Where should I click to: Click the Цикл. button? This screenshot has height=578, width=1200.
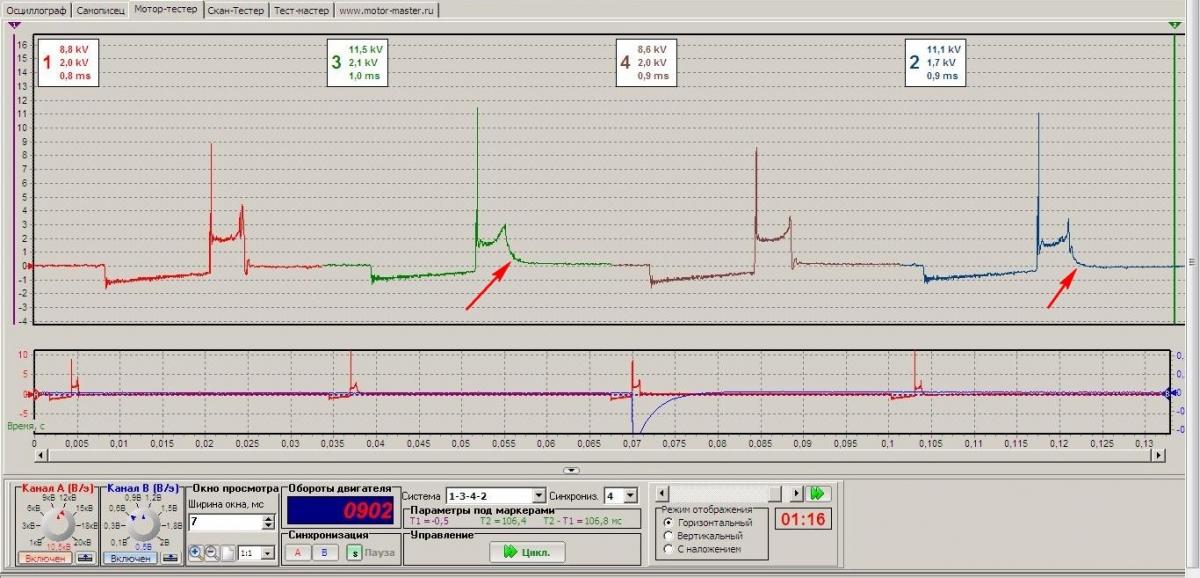tap(527, 551)
